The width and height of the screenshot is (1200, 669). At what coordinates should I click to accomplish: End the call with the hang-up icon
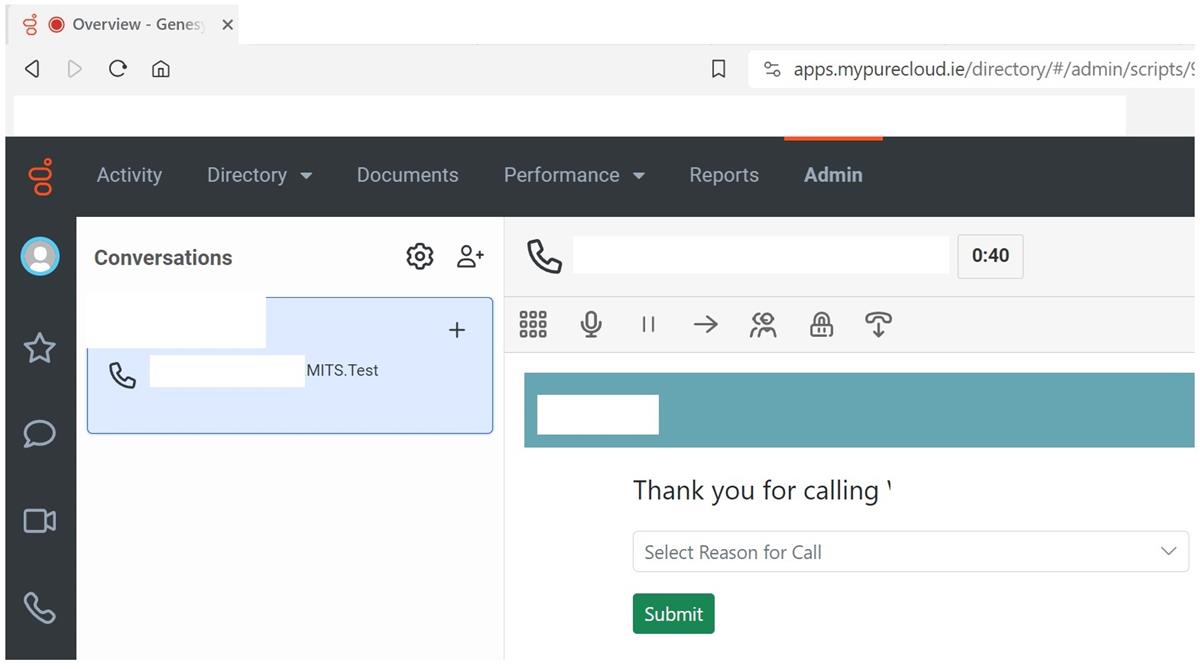(878, 324)
